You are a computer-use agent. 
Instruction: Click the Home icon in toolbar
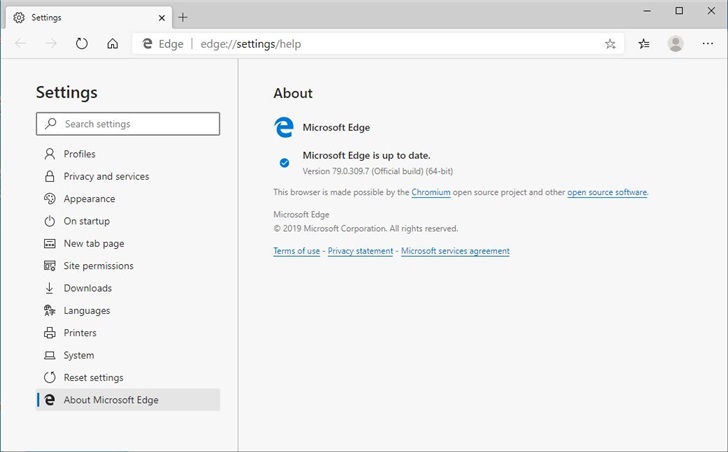click(x=112, y=44)
